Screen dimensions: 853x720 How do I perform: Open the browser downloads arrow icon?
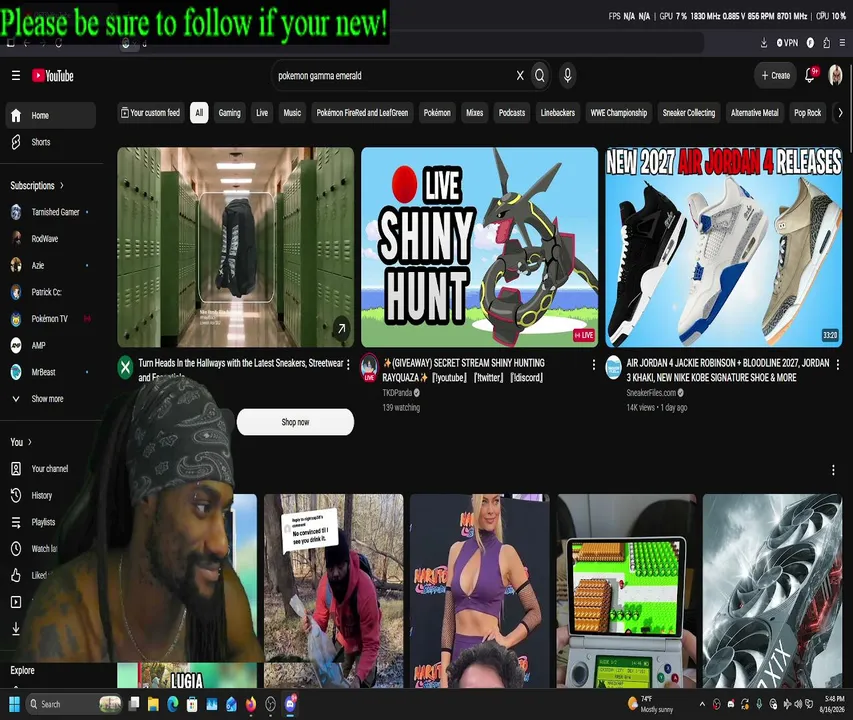coord(764,42)
